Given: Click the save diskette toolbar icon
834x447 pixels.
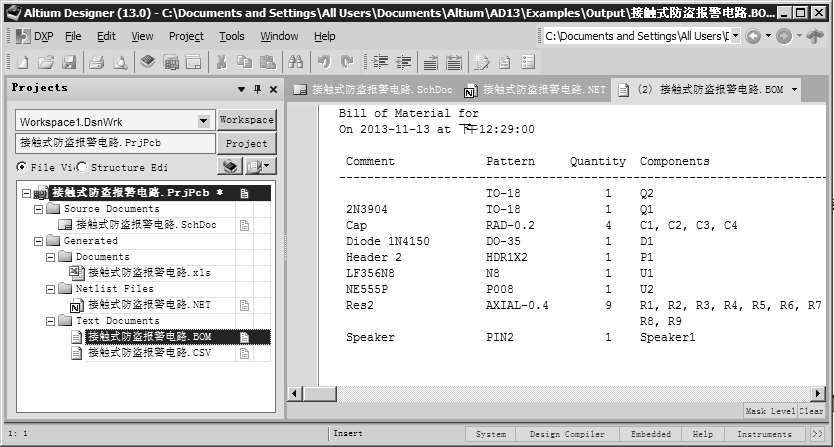Looking at the screenshot, I should pyautogui.click(x=66, y=62).
